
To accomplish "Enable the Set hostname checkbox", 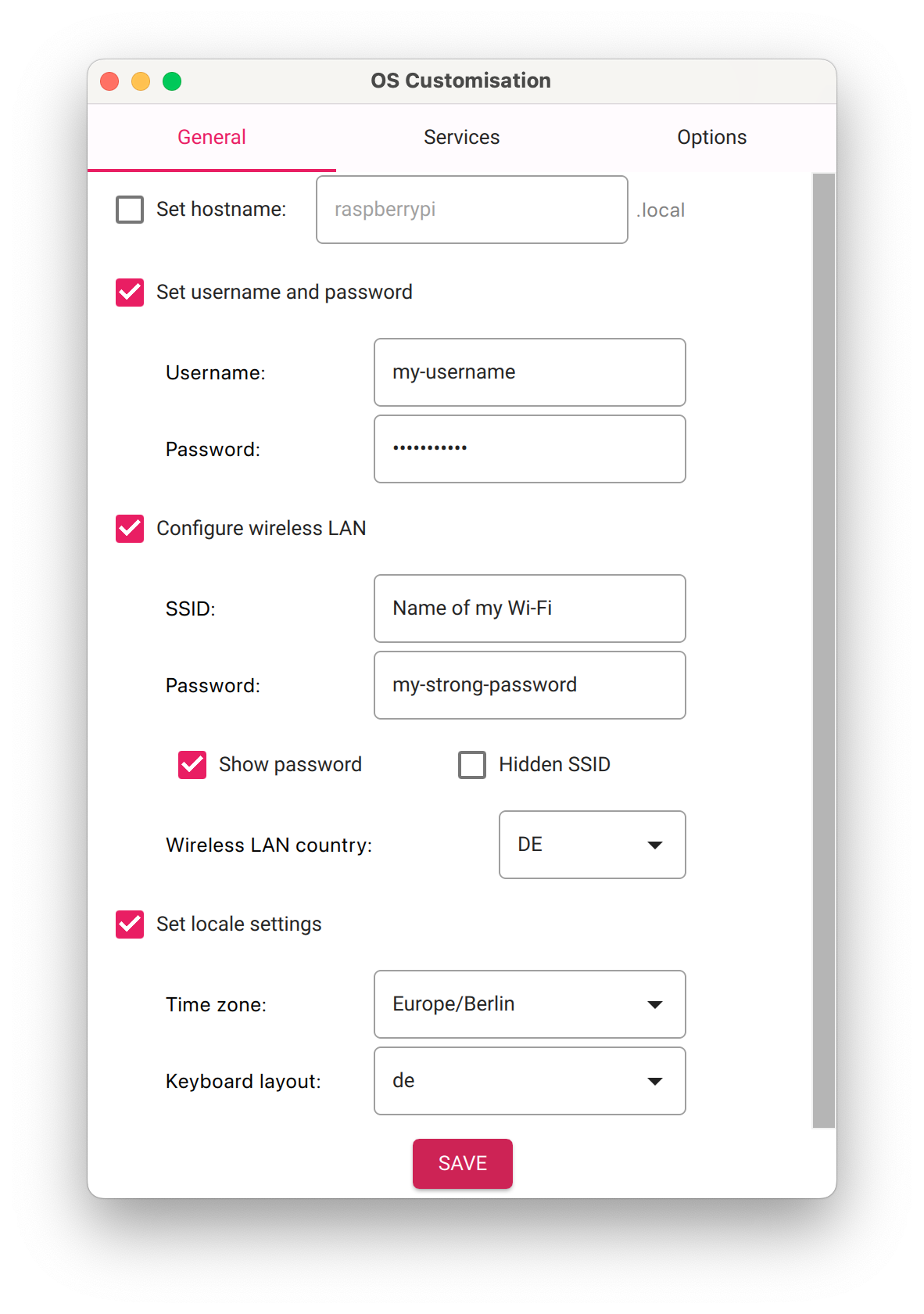I will pos(130,210).
